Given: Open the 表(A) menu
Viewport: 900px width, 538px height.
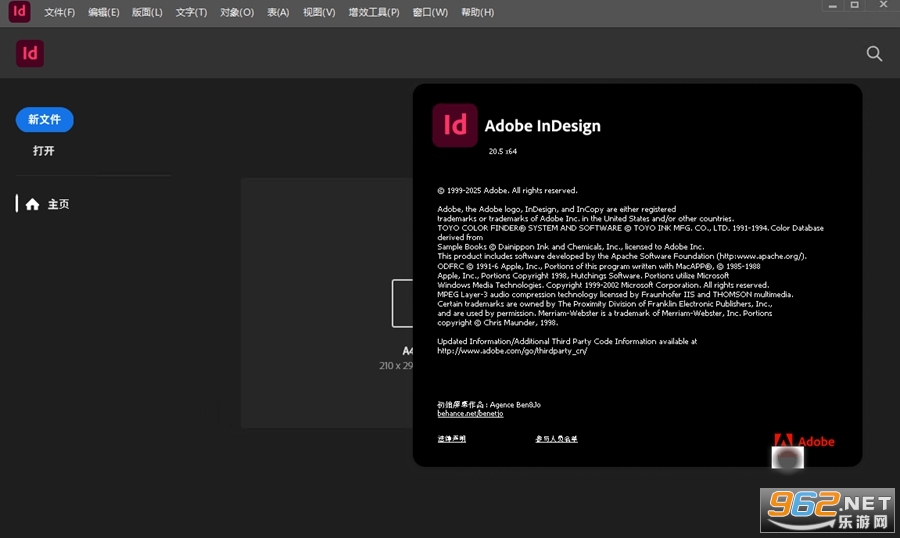Looking at the screenshot, I should pos(278,12).
